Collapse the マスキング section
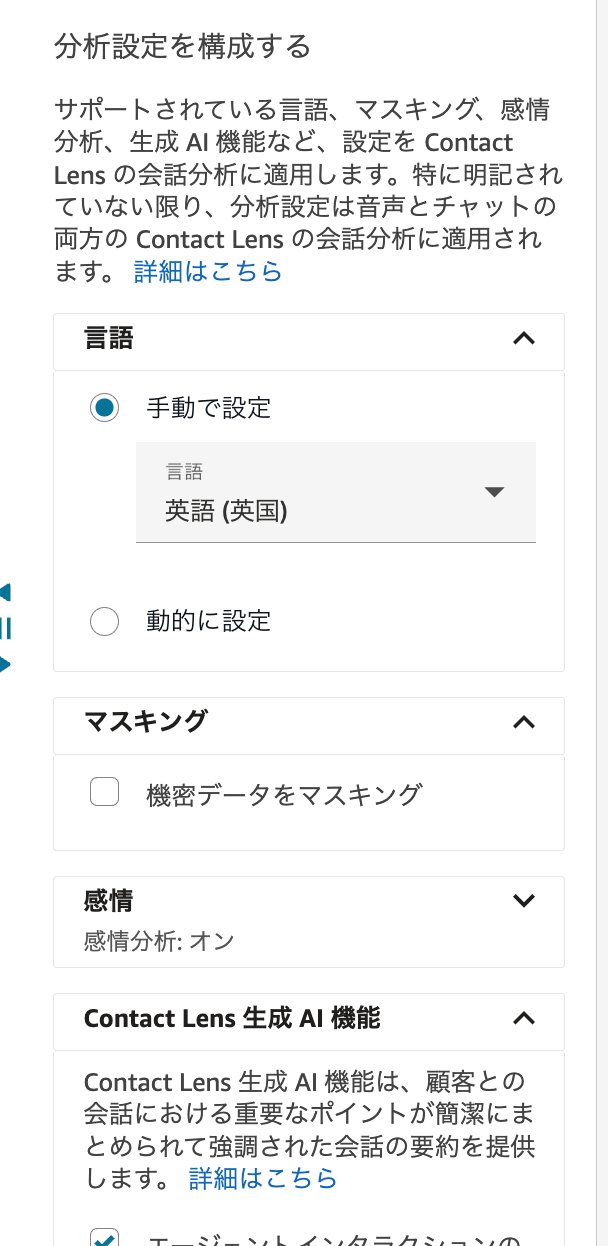This screenshot has height=1246, width=608. pyautogui.click(x=525, y=721)
